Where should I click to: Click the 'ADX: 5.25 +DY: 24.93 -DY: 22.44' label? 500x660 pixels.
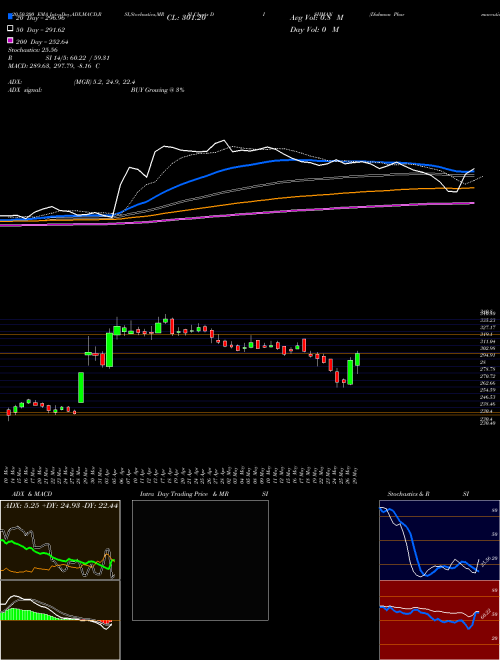(61, 506)
